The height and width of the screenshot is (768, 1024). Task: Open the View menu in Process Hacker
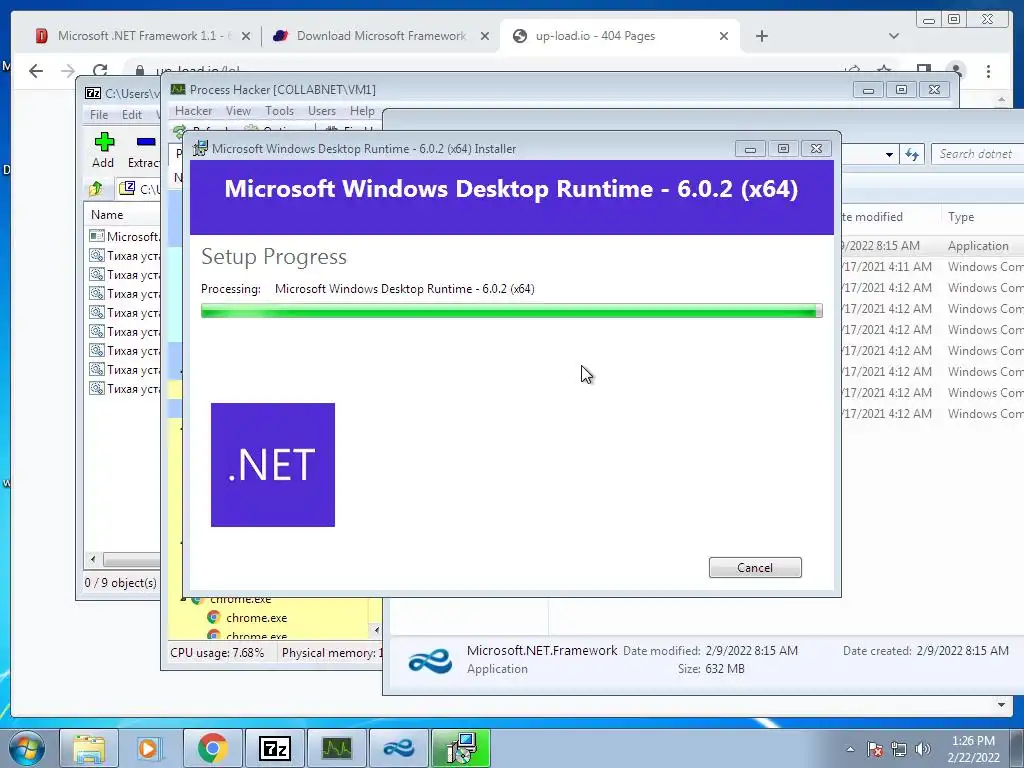tap(238, 111)
